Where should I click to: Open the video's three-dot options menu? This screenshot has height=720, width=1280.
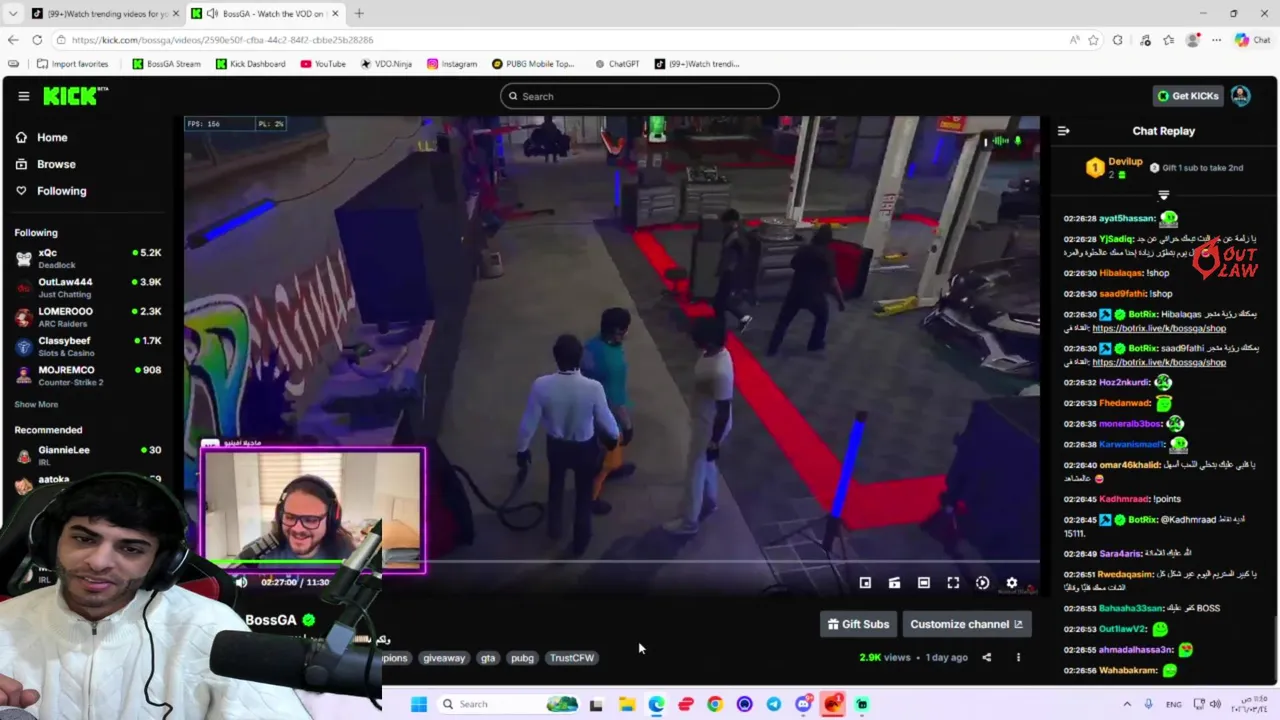tap(1018, 657)
